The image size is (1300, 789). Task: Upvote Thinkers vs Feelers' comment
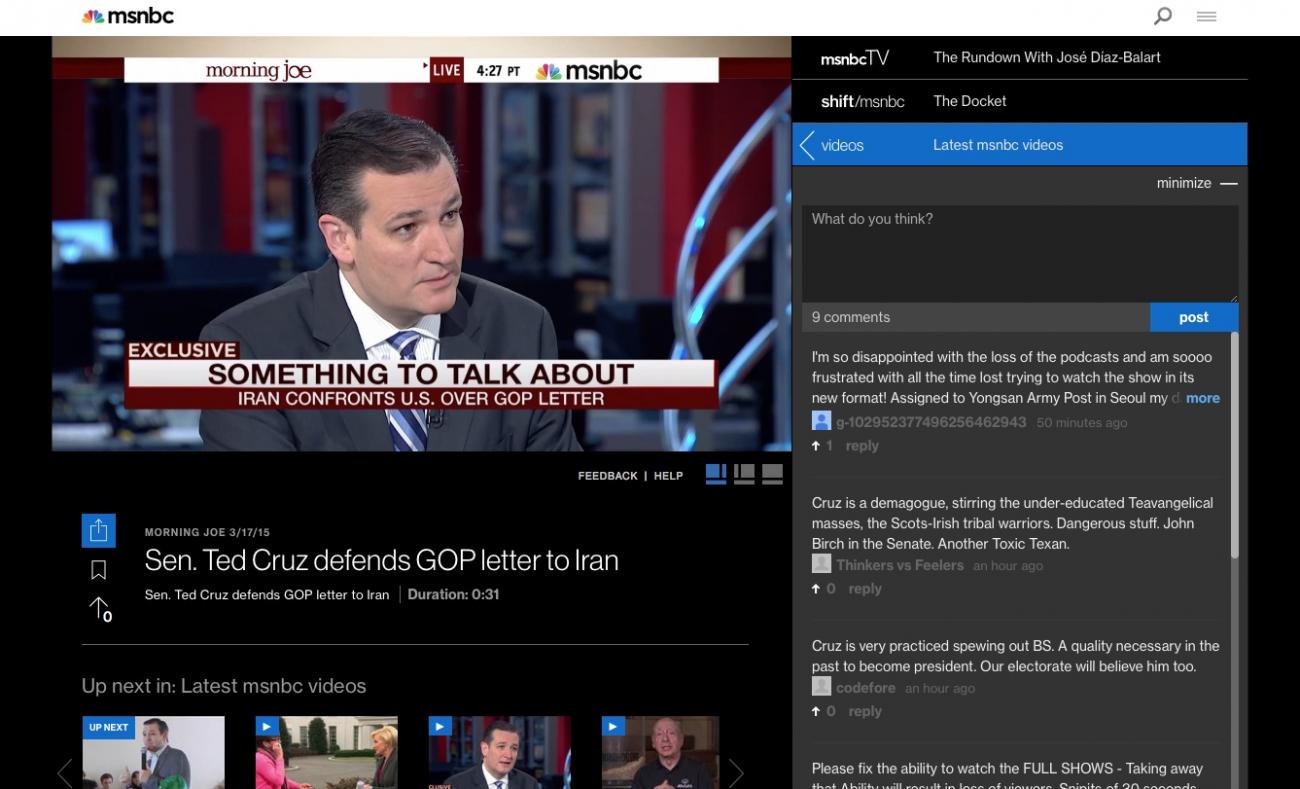(x=816, y=589)
